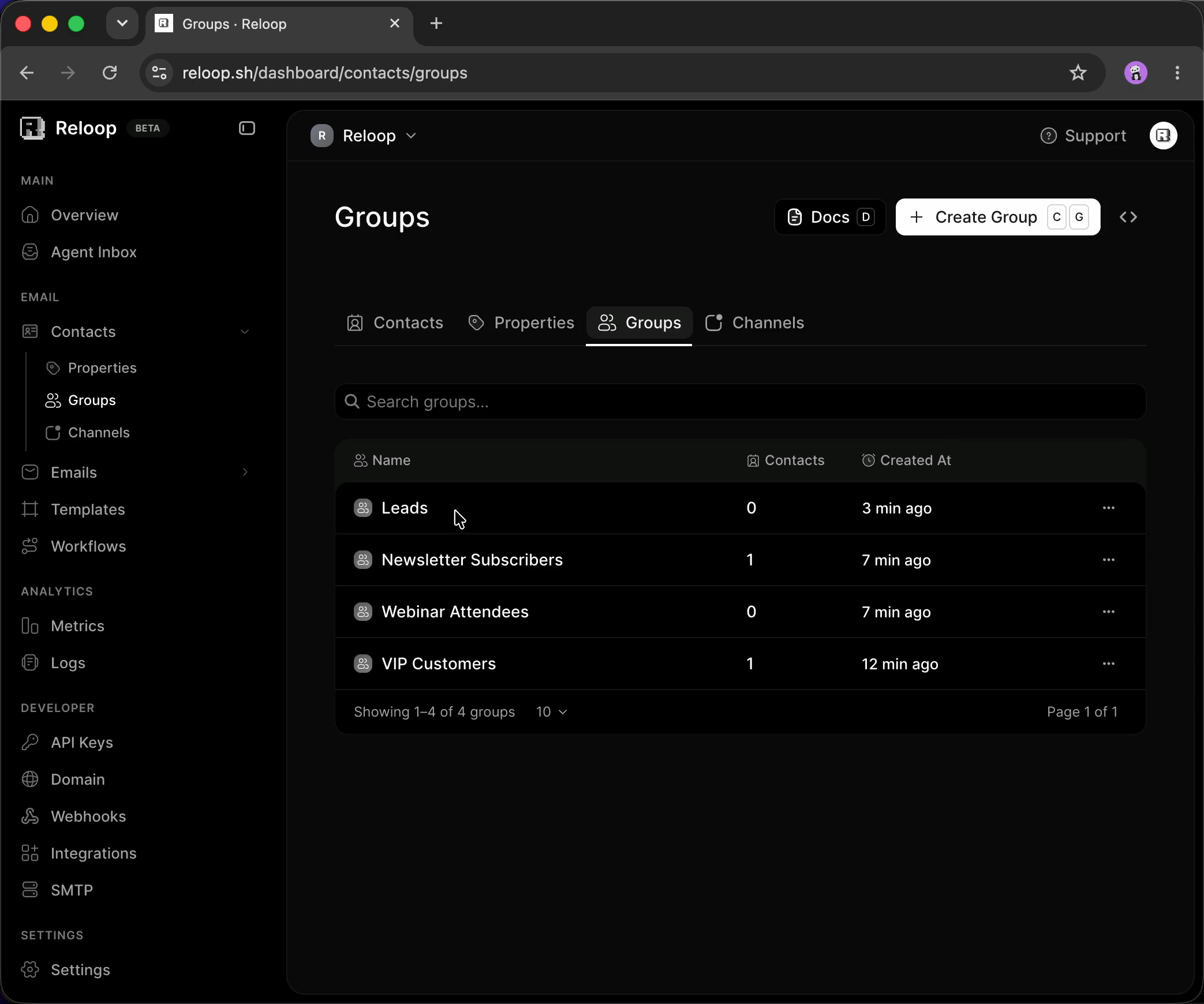1204x1004 pixels.
Task: View site information icon in address bar
Action: (159, 73)
